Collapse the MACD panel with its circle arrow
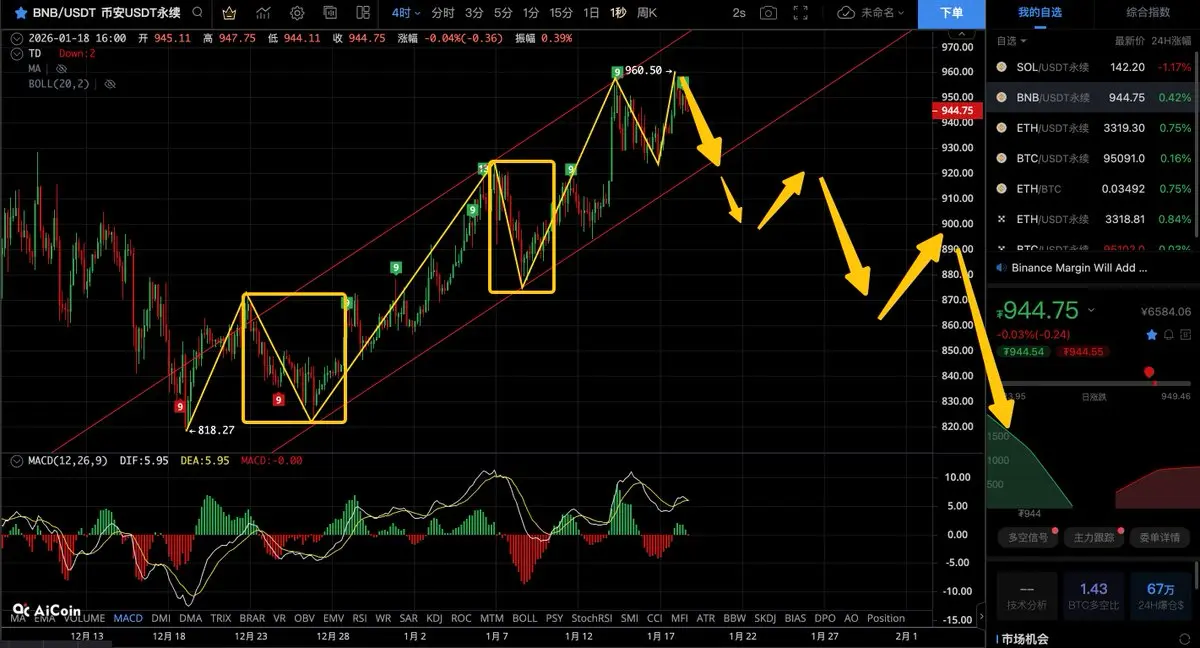This screenshot has height=648, width=1200. coord(15,461)
